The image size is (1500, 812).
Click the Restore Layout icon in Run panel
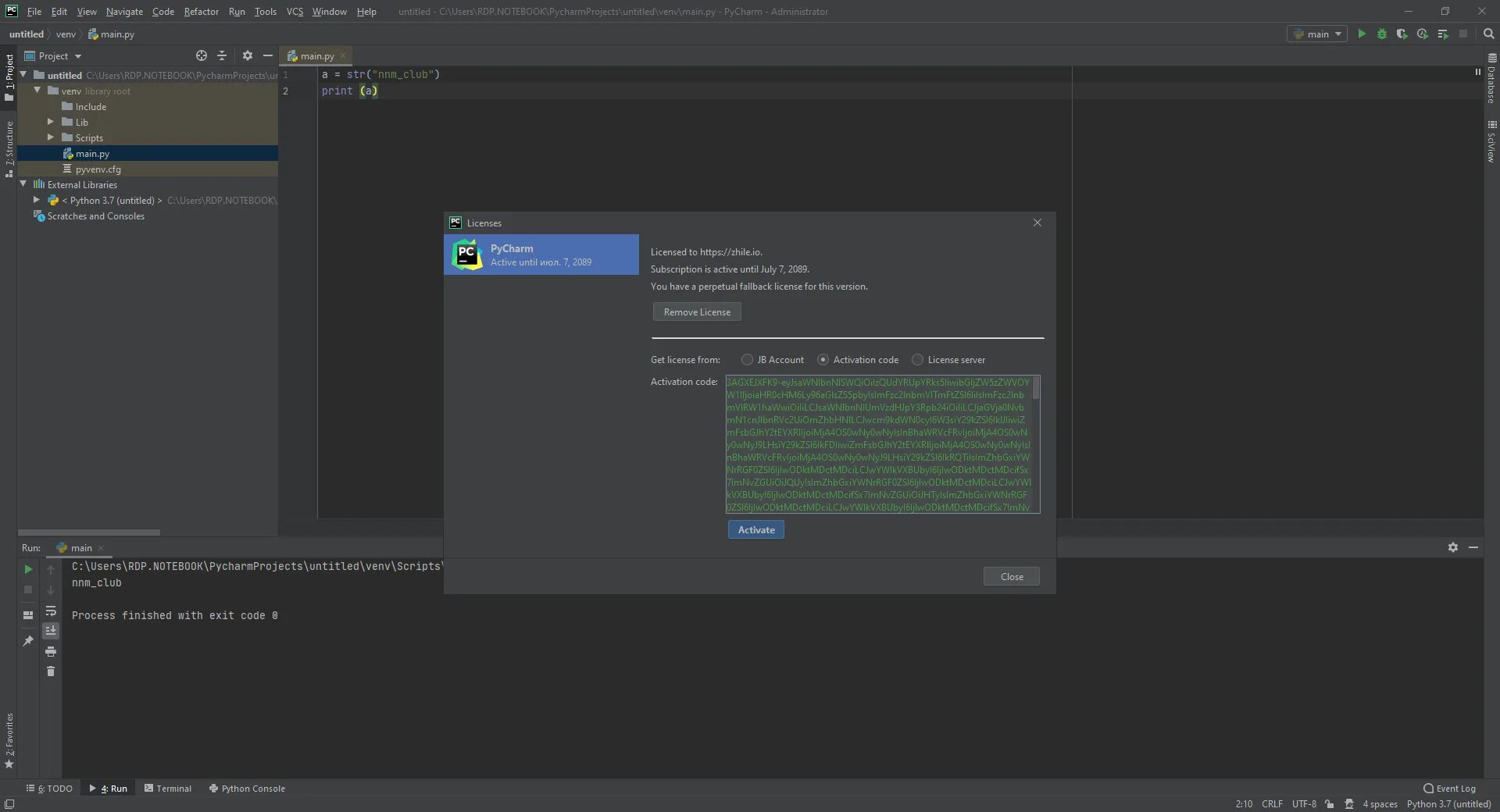coord(28,615)
